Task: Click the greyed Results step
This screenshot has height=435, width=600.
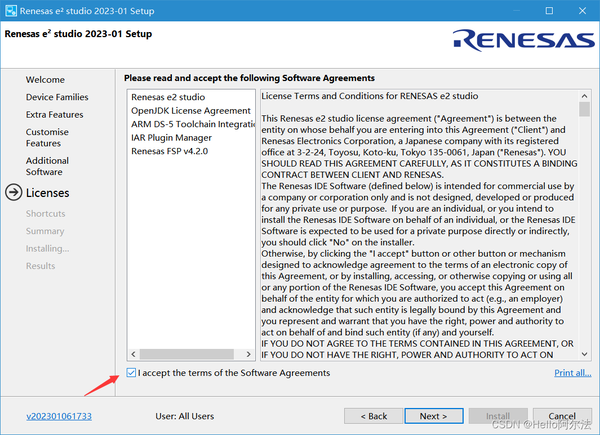Action: (40, 266)
